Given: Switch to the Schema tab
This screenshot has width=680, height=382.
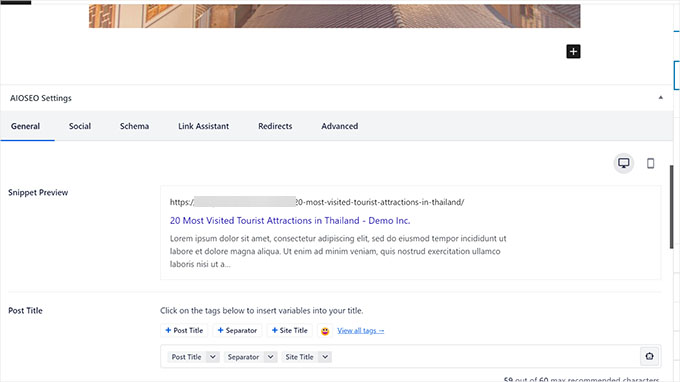Looking at the screenshot, I should 134,126.
